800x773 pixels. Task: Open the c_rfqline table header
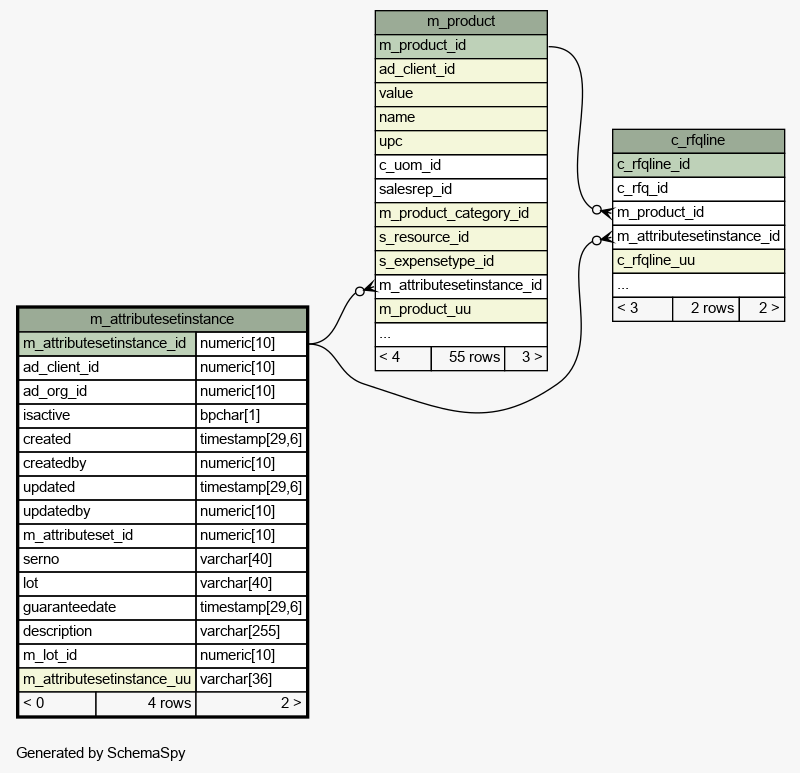698,141
